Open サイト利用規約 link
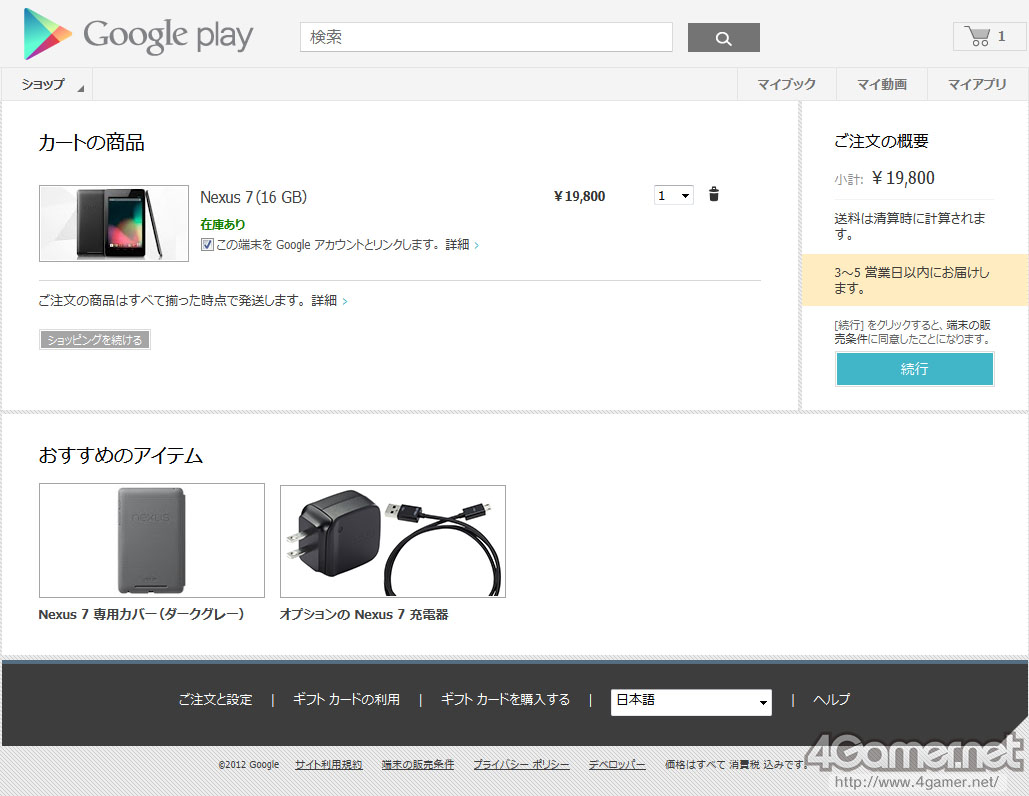The width and height of the screenshot is (1029, 796). coord(328,765)
